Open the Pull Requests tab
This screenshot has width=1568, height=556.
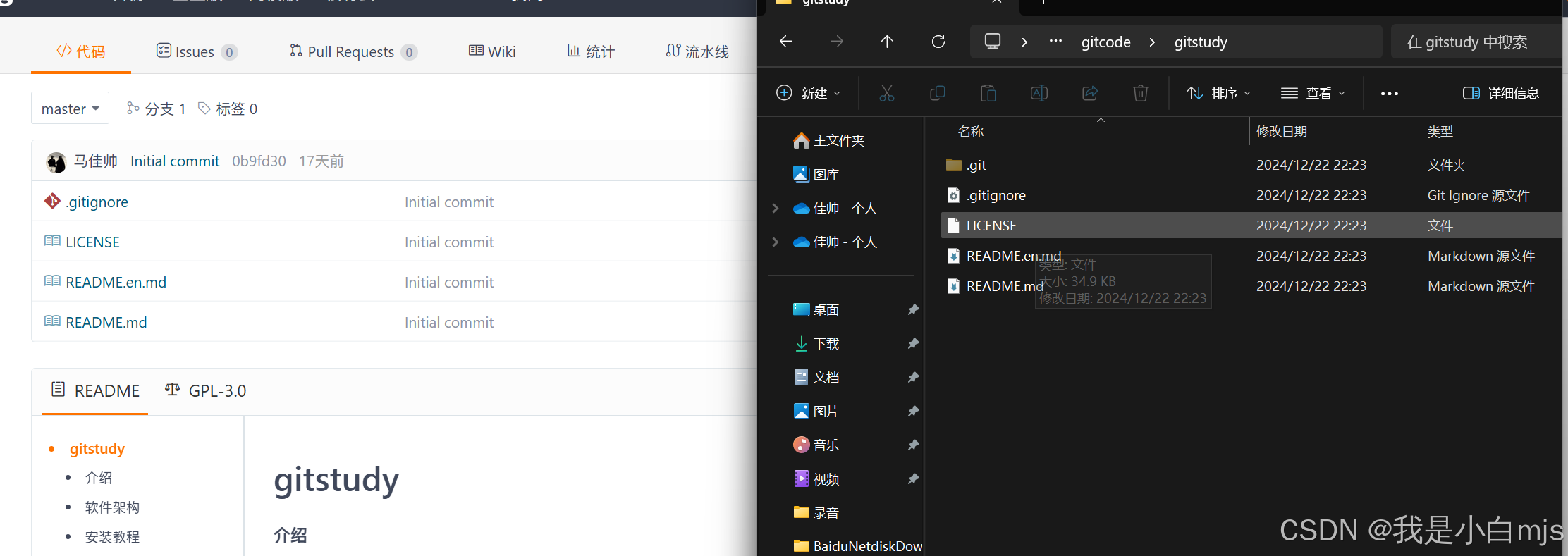point(353,51)
